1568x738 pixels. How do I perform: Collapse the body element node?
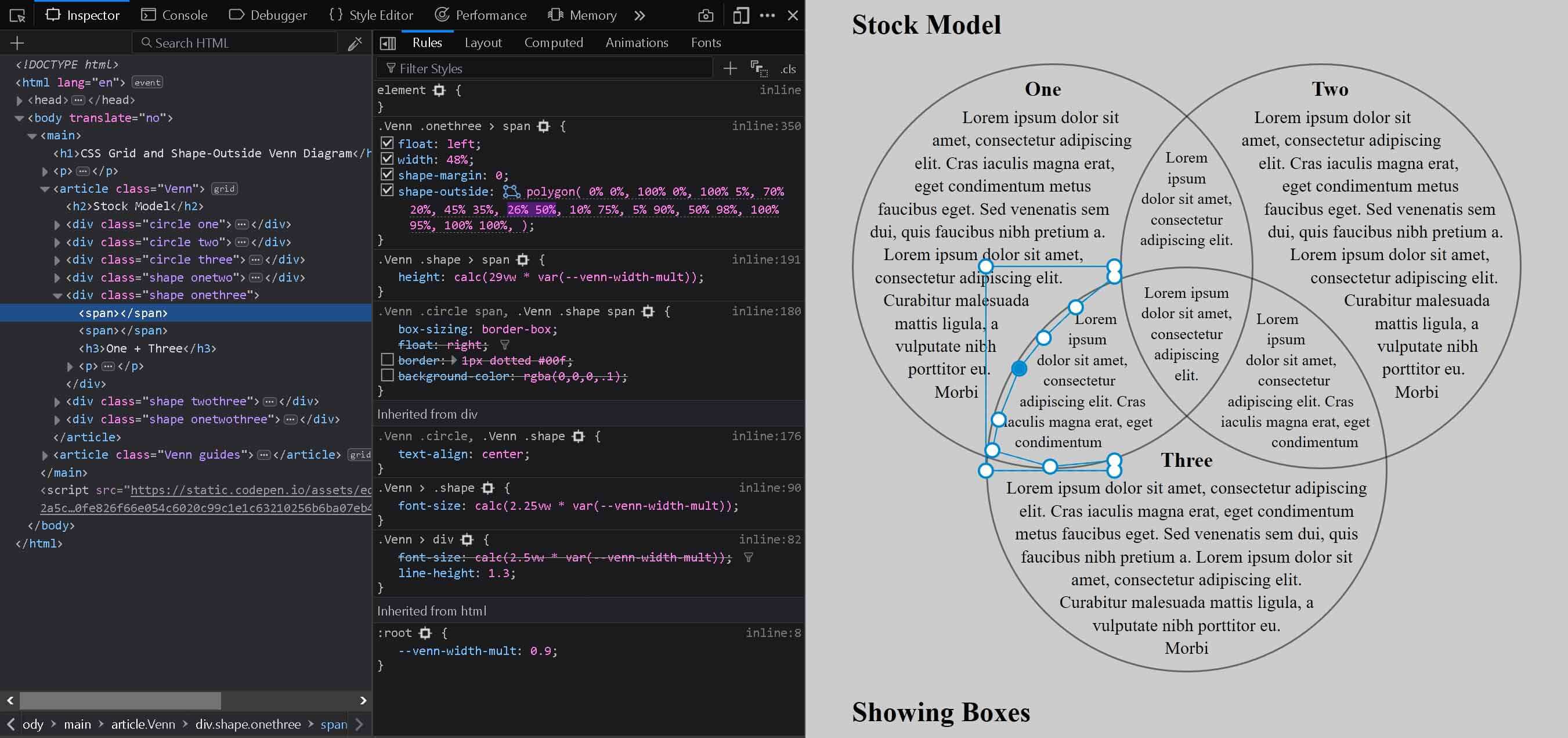[20, 118]
